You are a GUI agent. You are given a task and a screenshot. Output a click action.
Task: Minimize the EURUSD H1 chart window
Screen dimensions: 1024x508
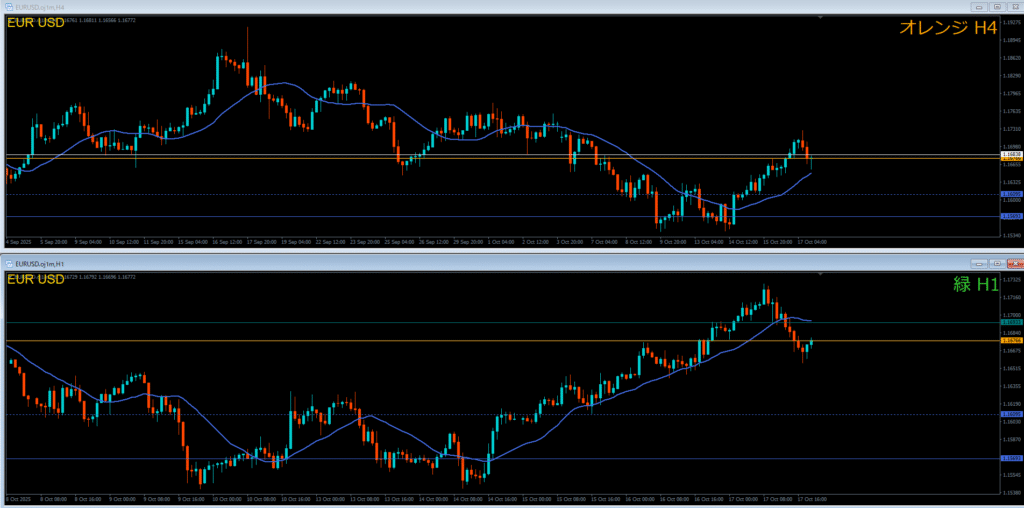tap(978, 264)
